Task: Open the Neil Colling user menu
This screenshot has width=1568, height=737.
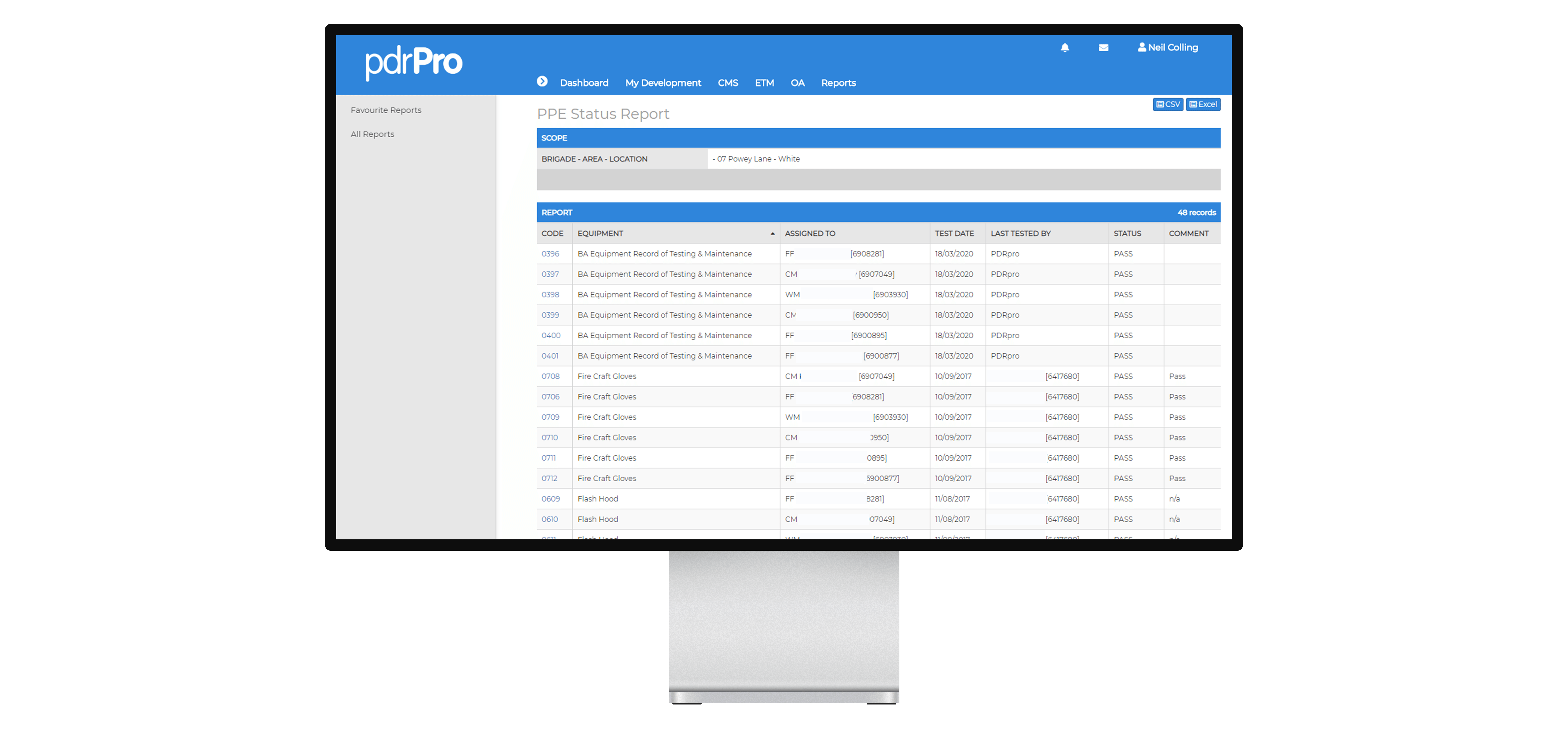Action: 1168,47
